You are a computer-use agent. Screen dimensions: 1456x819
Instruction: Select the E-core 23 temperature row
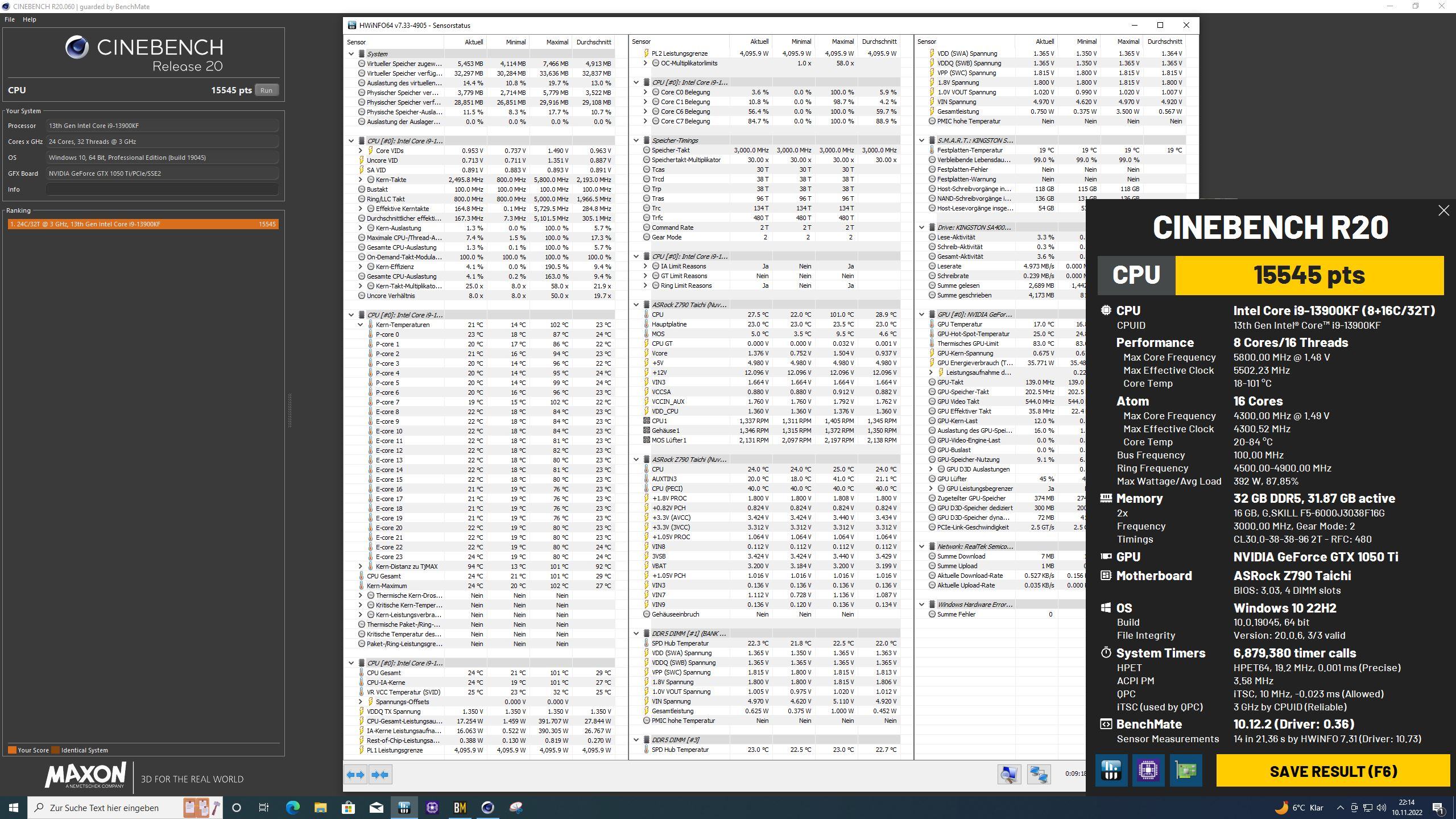click(x=479, y=557)
